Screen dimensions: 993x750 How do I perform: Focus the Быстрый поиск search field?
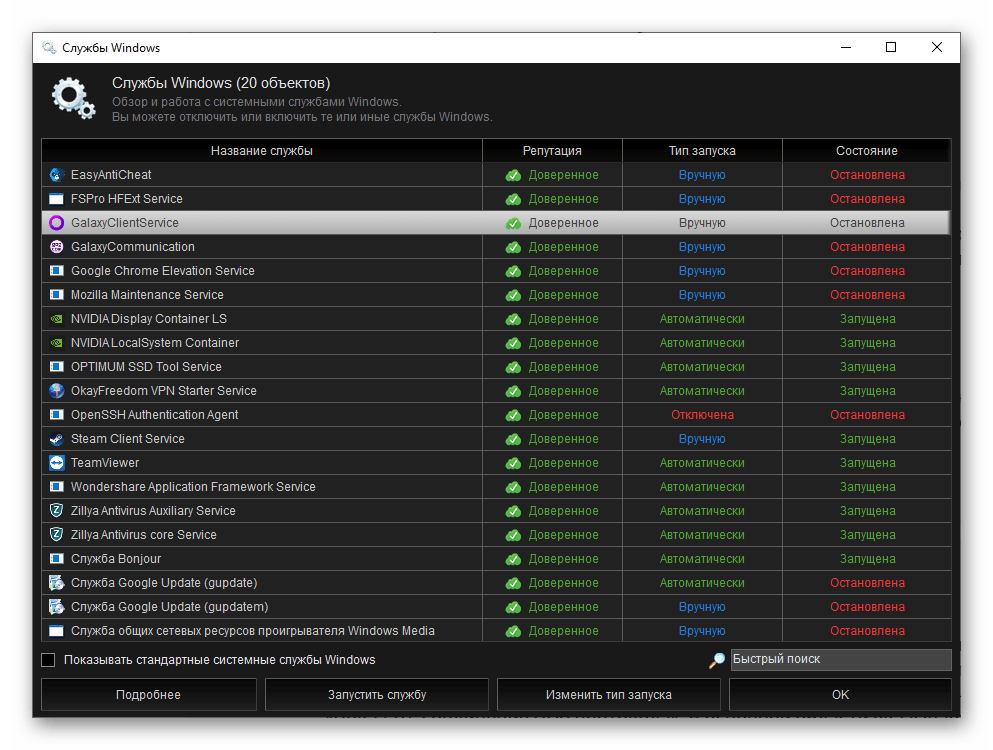(841, 659)
